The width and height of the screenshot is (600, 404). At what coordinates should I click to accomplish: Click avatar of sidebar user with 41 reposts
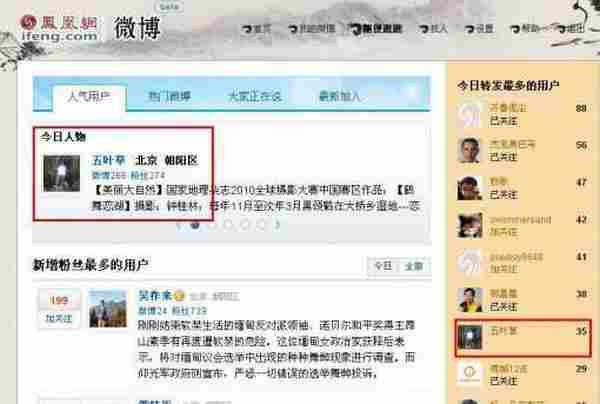pos(469,262)
